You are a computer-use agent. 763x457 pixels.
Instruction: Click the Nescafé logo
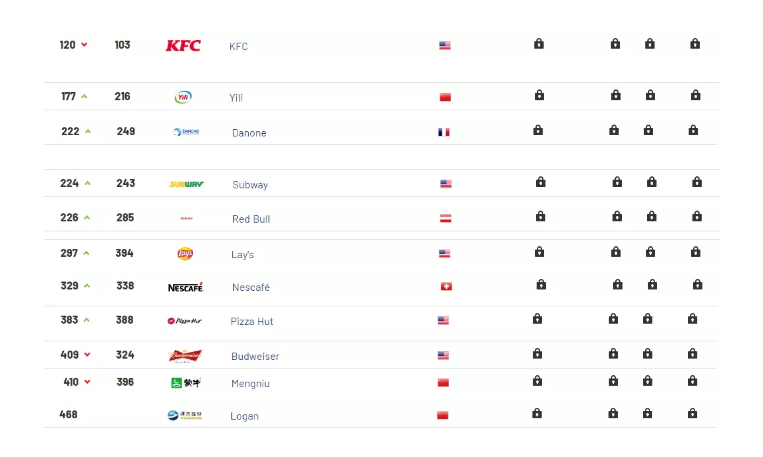pos(186,287)
